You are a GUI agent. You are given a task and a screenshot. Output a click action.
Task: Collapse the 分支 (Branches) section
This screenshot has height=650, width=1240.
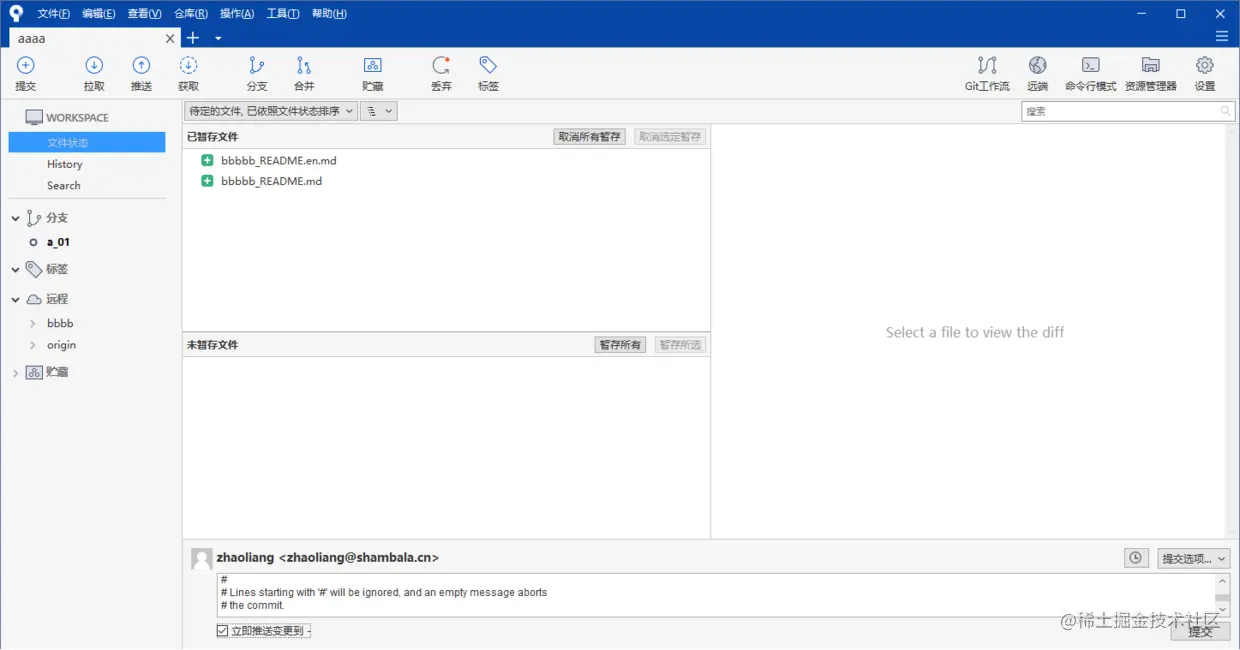[15, 218]
